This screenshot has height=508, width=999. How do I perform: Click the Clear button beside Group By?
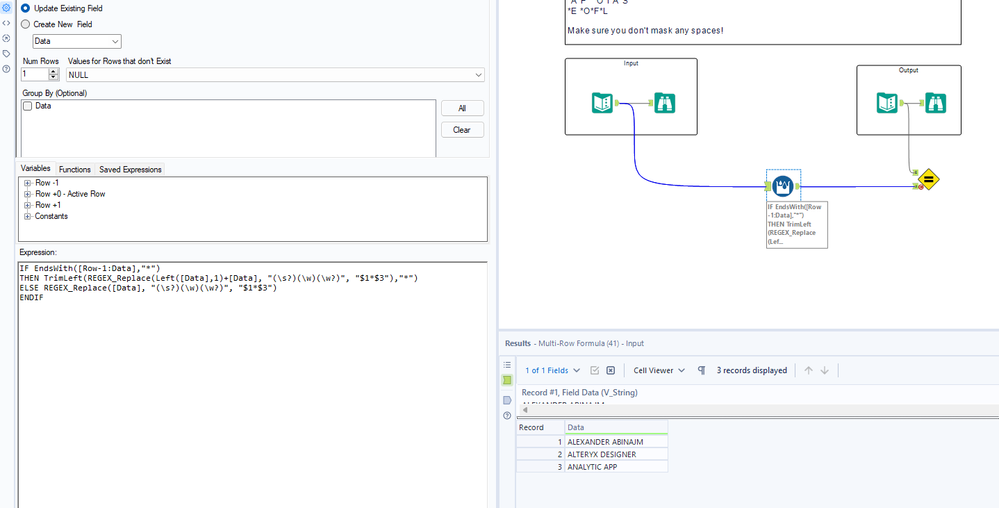[462, 130]
